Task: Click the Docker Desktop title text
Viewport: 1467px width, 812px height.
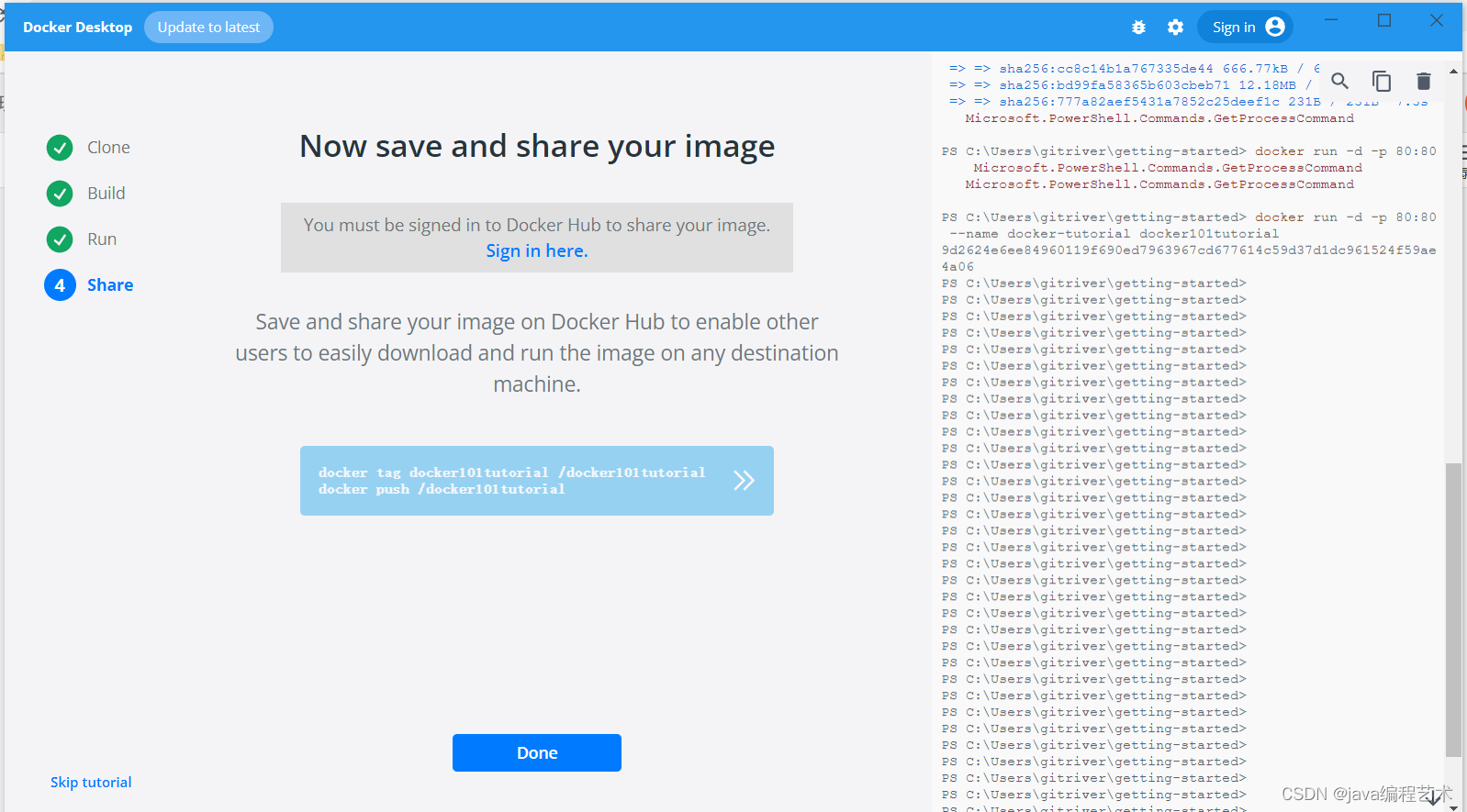Action: pyautogui.click(x=78, y=28)
